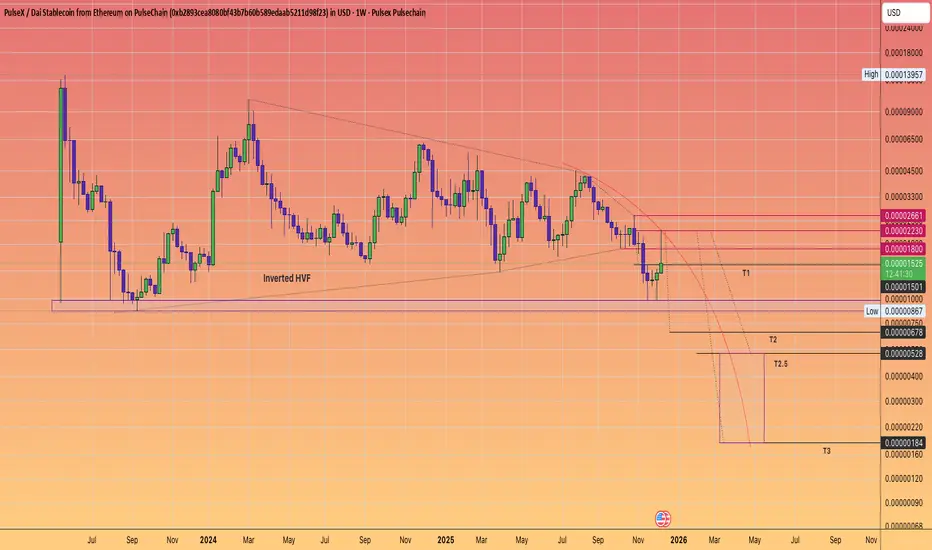The height and width of the screenshot is (550, 932).
Task: Select the 0.00002661 price line label
Action: (x=903, y=216)
